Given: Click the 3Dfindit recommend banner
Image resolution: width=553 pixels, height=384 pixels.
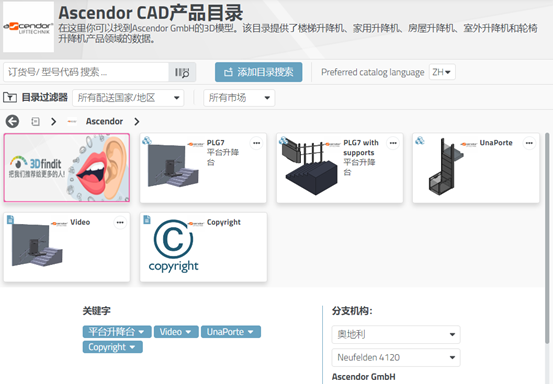Looking at the screenshot, I should (x=67, y=168).
